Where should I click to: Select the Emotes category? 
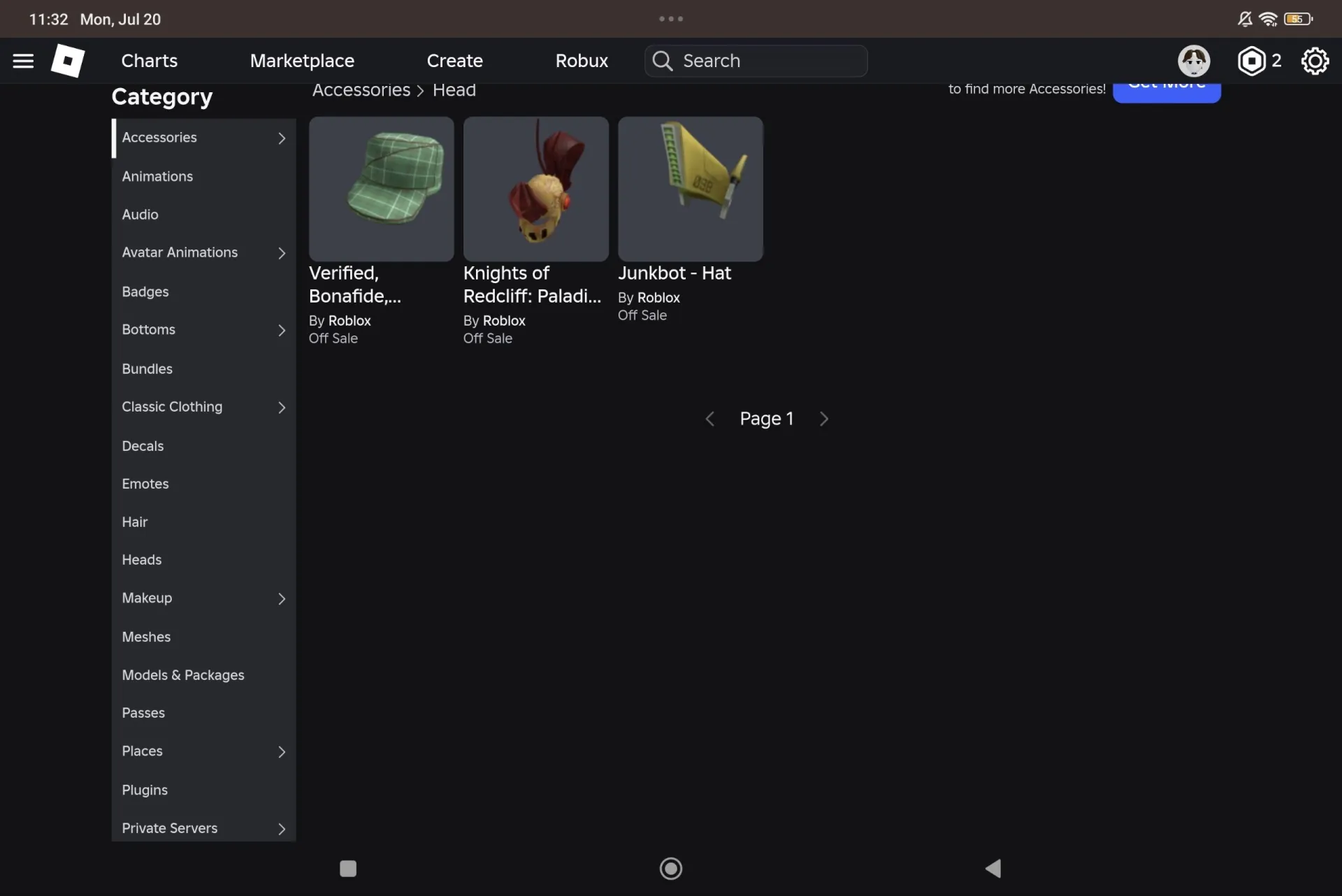(203, 484)
